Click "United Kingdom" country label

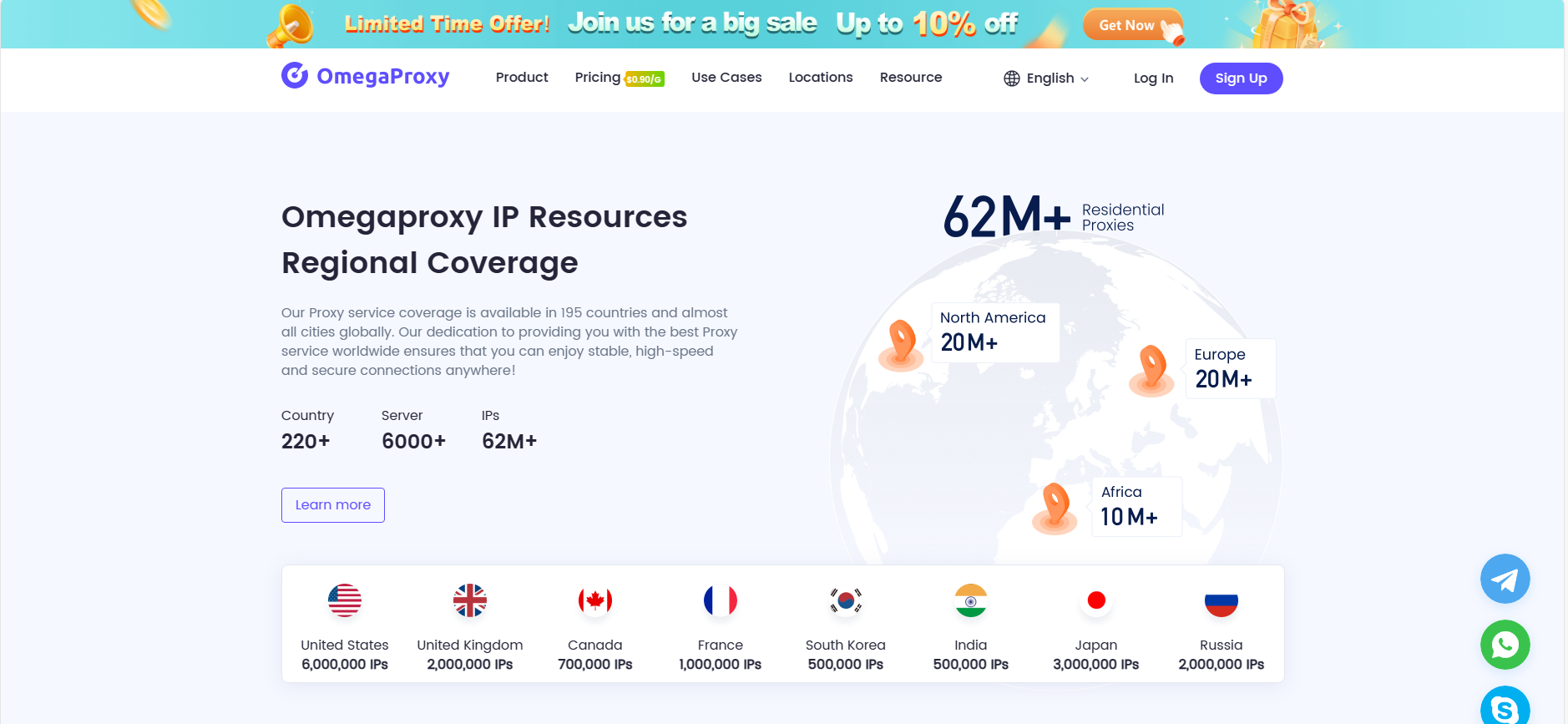tap(470, 645)
